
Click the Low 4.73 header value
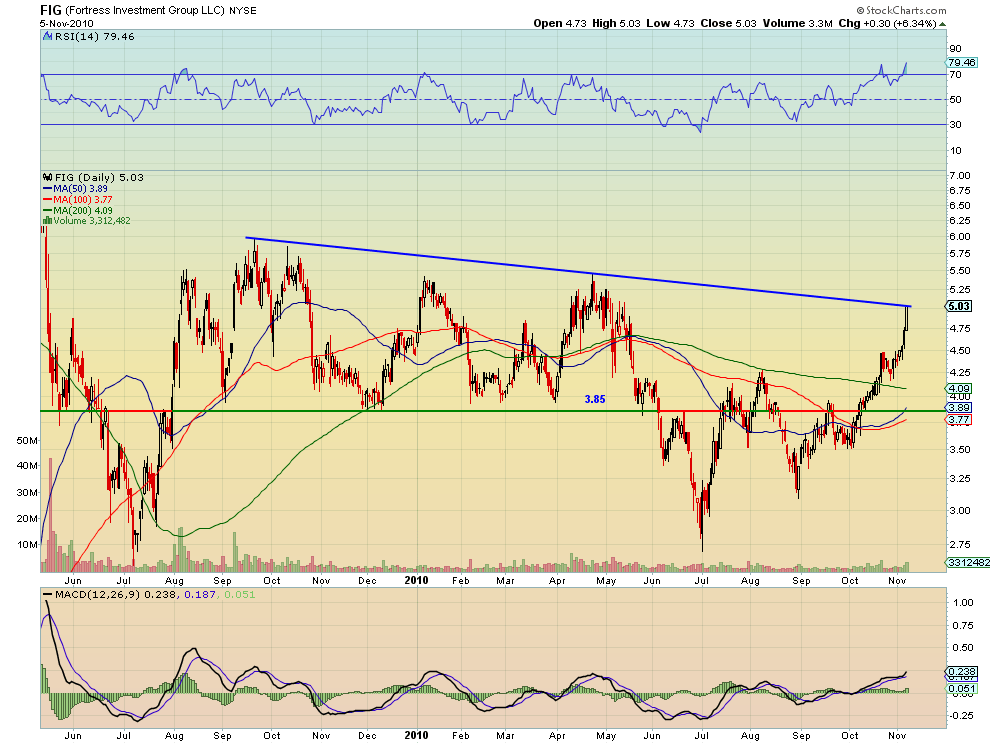[671, 23]
